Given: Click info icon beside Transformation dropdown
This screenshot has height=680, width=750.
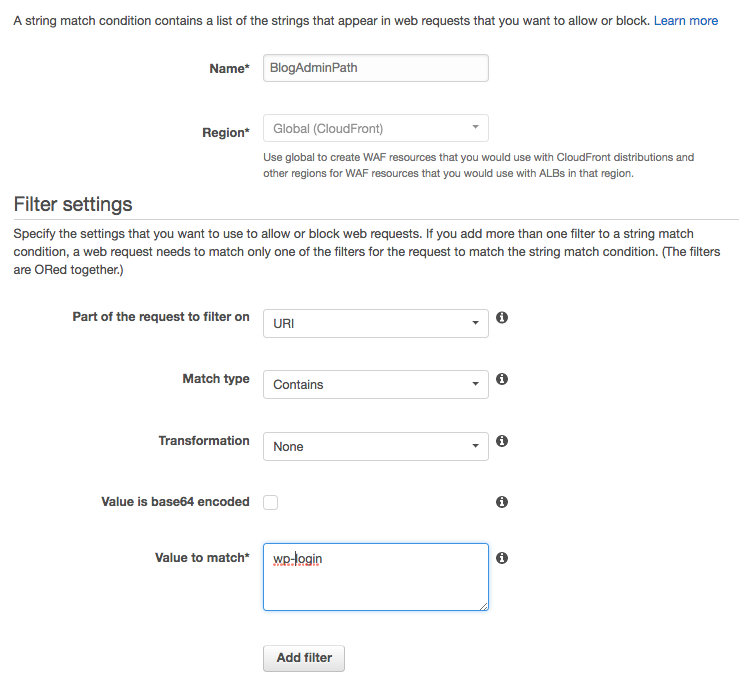Looking at the screenshot, I should coord(502,440).
